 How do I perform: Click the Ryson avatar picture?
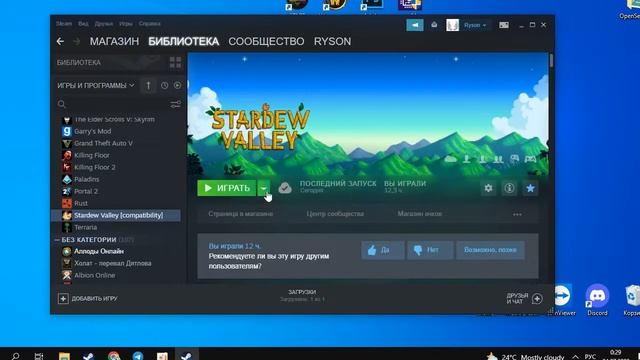click(x=452, y=25)
